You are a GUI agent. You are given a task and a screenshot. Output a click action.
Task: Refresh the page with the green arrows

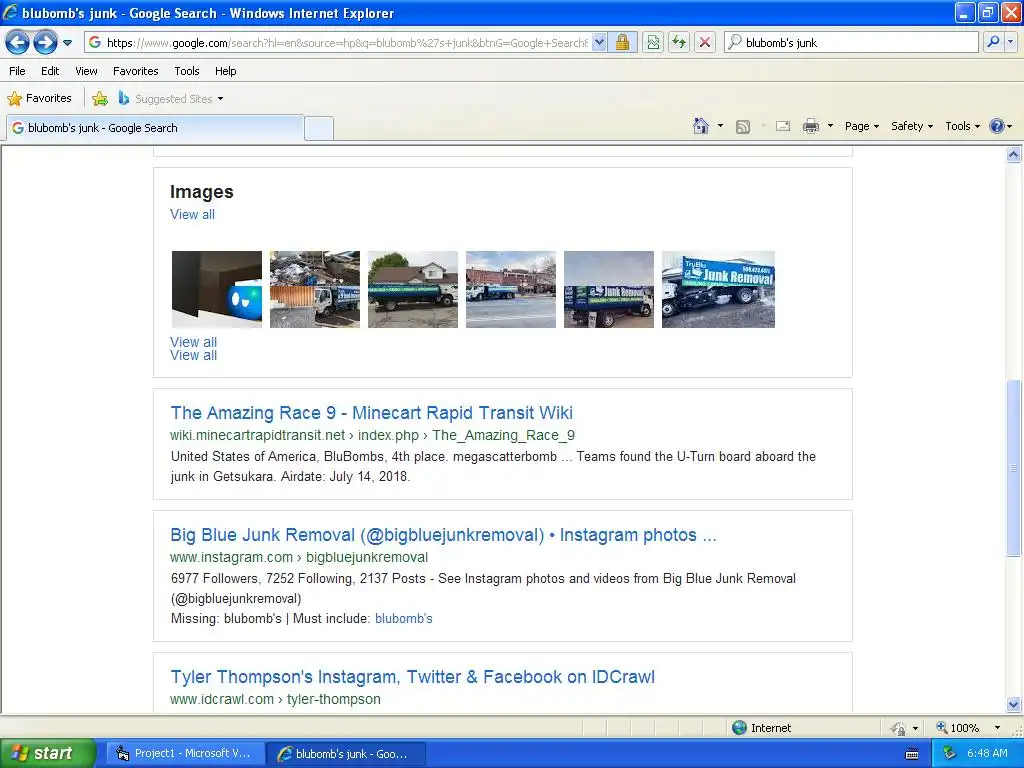point(679,43)
